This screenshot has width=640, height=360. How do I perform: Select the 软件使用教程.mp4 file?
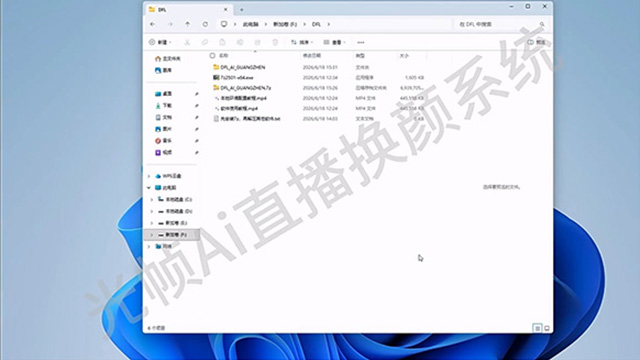coord(239,109)
